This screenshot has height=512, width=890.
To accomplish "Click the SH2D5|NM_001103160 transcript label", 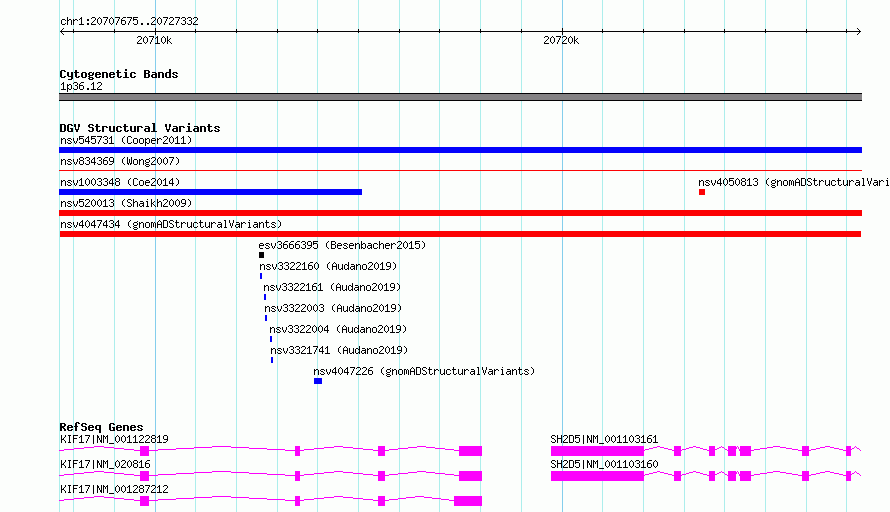I will click(x=604, y=464).
